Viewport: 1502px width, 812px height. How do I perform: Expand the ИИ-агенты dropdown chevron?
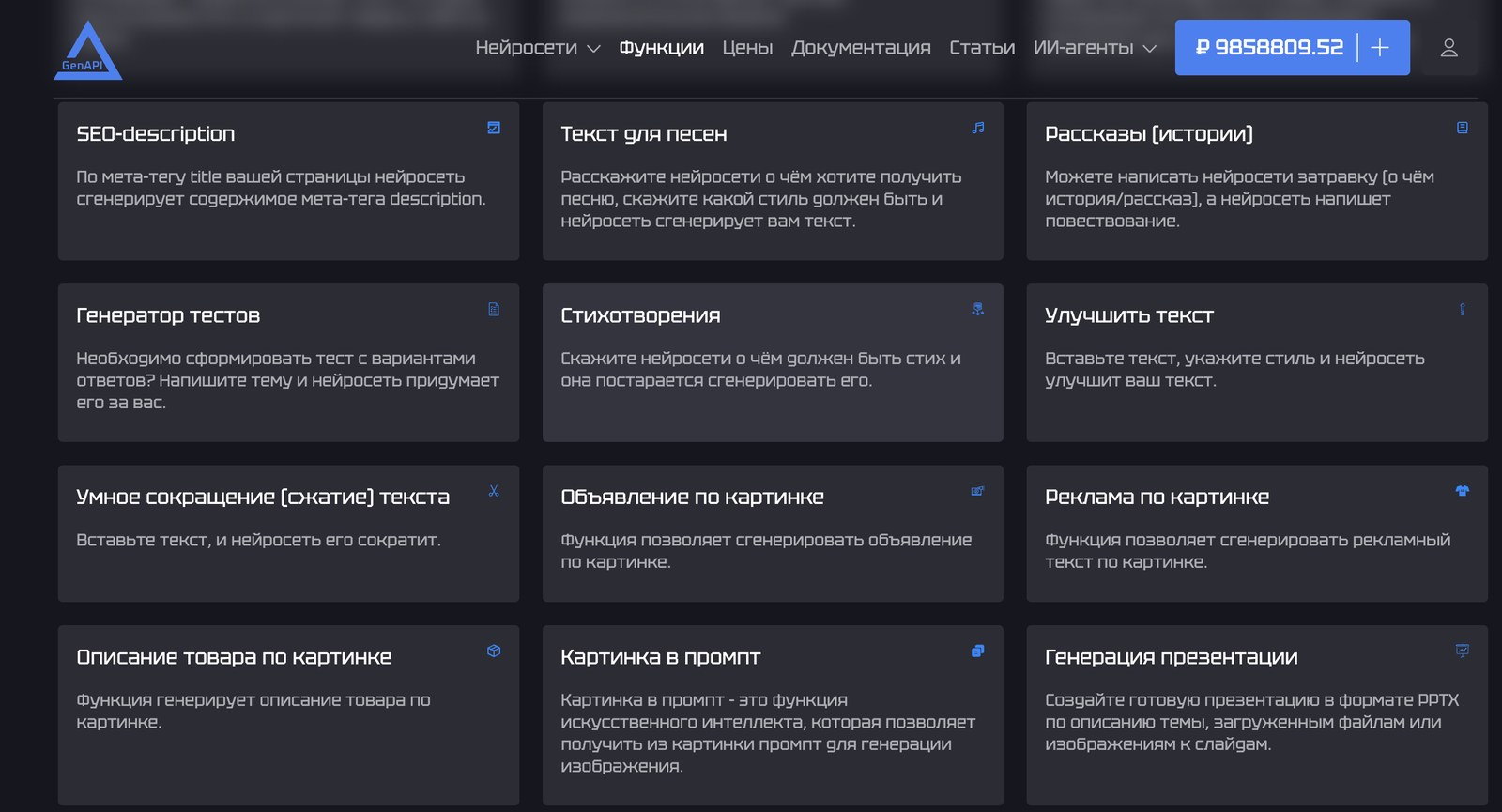pos(1149,49)
